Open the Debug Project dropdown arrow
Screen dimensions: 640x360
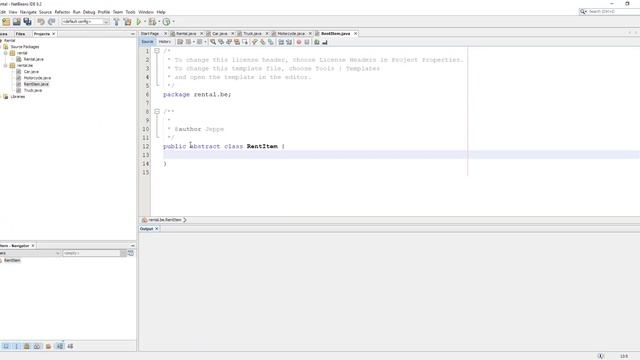click(159, 22)
